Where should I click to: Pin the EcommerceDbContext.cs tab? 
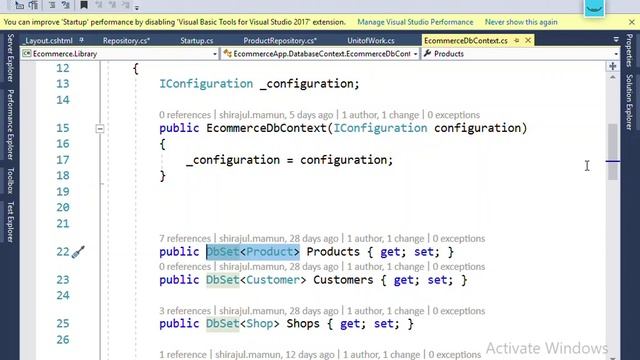click(517, 40)
